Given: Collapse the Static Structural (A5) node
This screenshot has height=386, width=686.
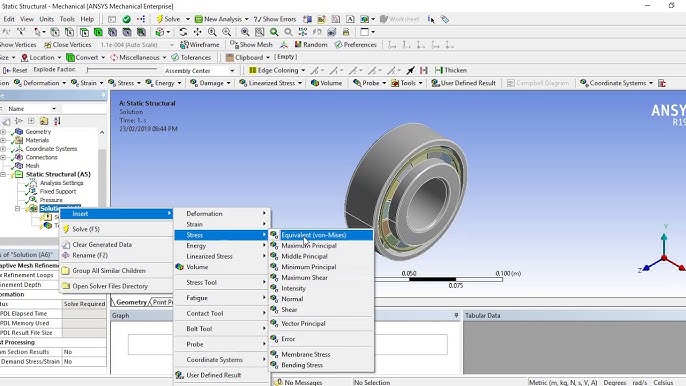Looking at the screenshot, I should point(3,174).
